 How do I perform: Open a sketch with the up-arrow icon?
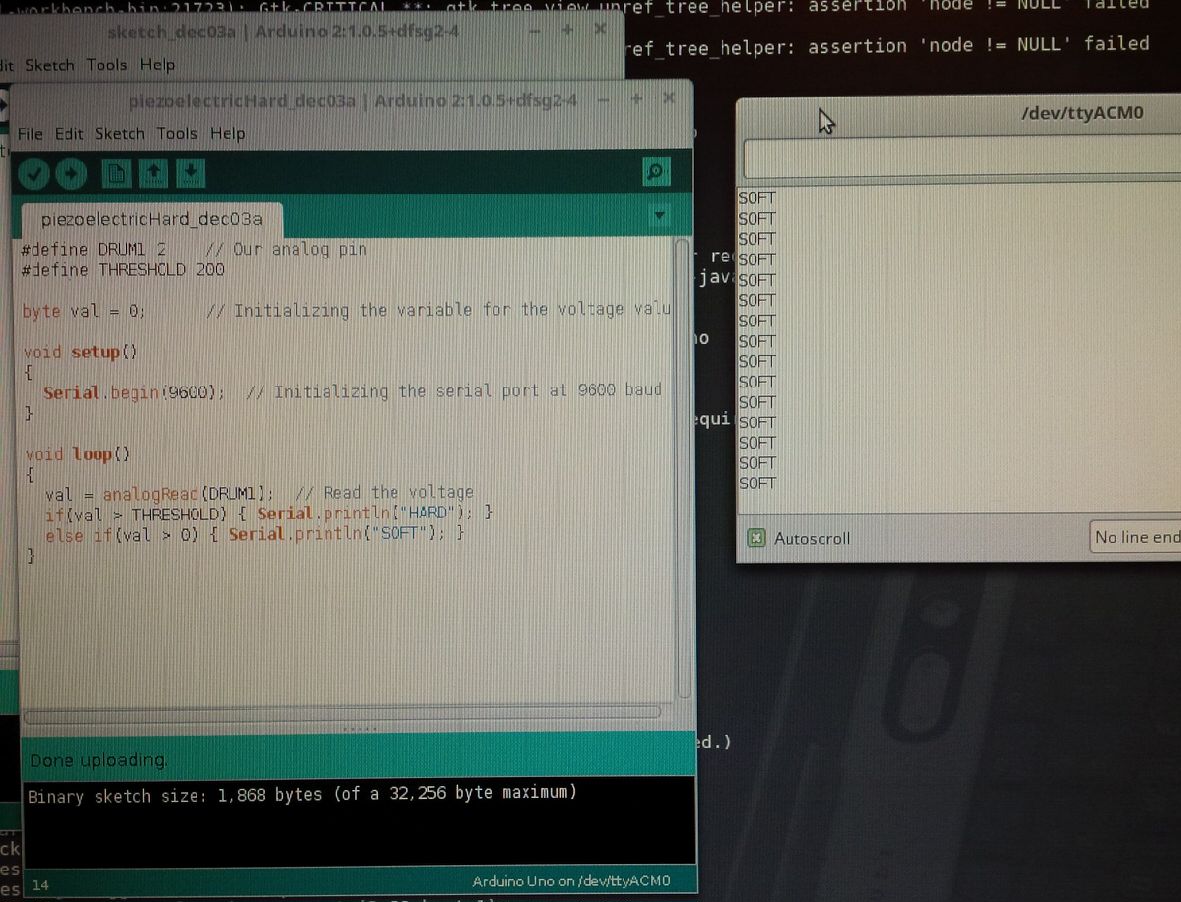(x=153, y=173)
